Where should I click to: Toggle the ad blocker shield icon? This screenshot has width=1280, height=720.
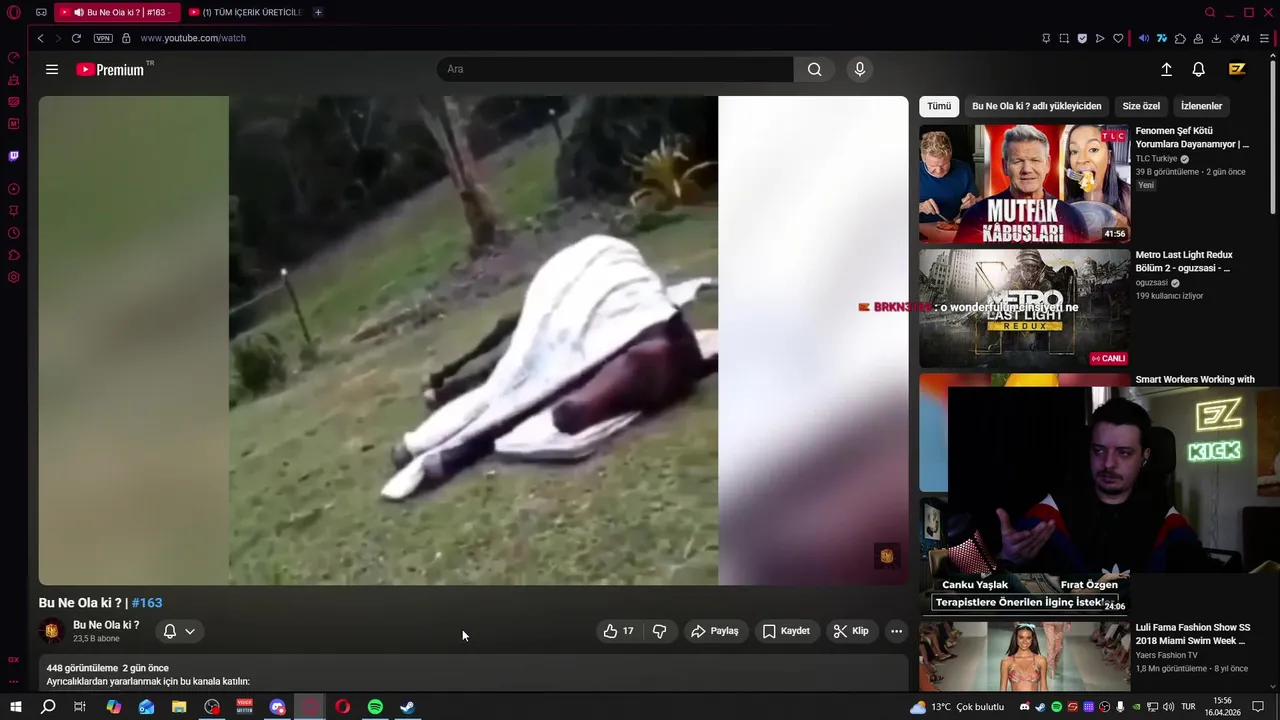point(1082,38)
